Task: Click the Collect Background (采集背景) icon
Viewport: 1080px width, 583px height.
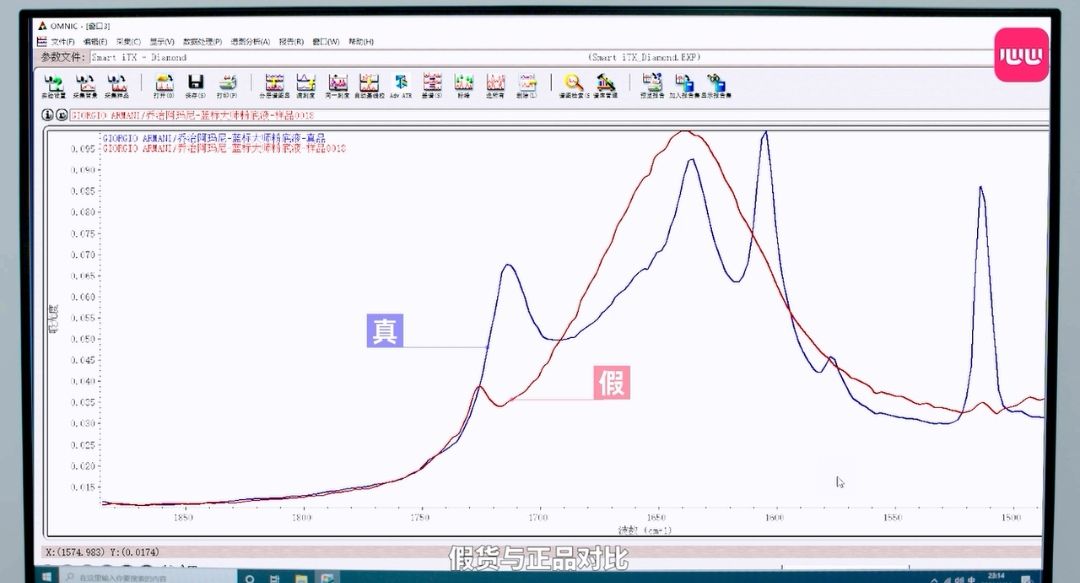Action: click(85, 86)
